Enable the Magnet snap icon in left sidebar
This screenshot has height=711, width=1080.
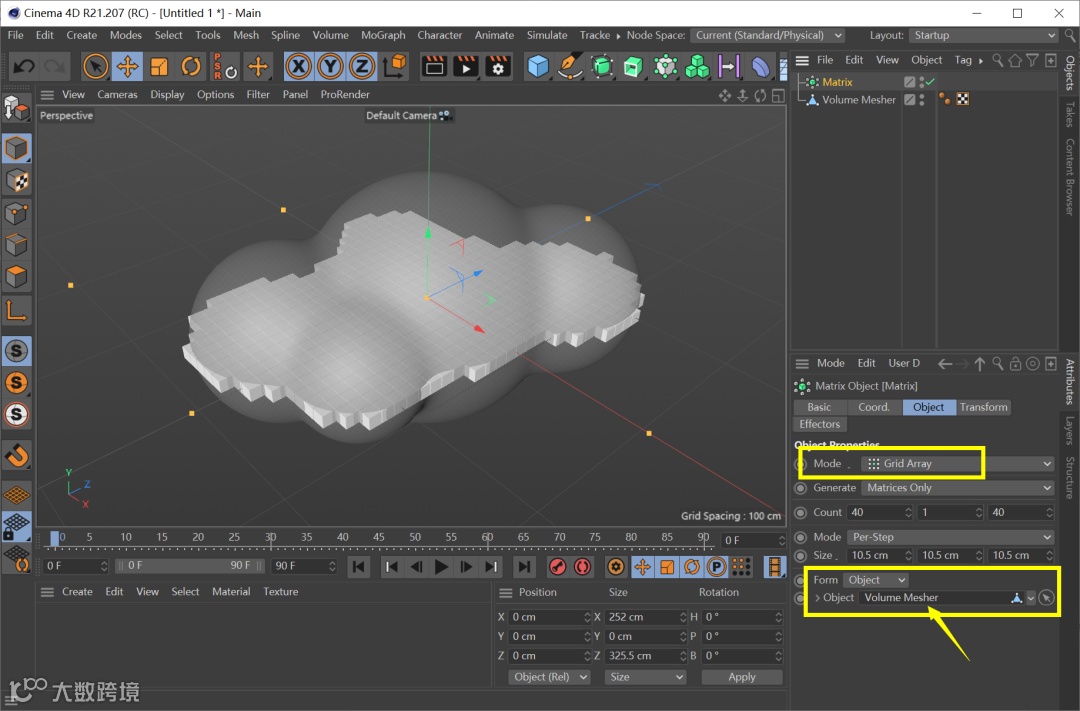(x=17, y=456)
